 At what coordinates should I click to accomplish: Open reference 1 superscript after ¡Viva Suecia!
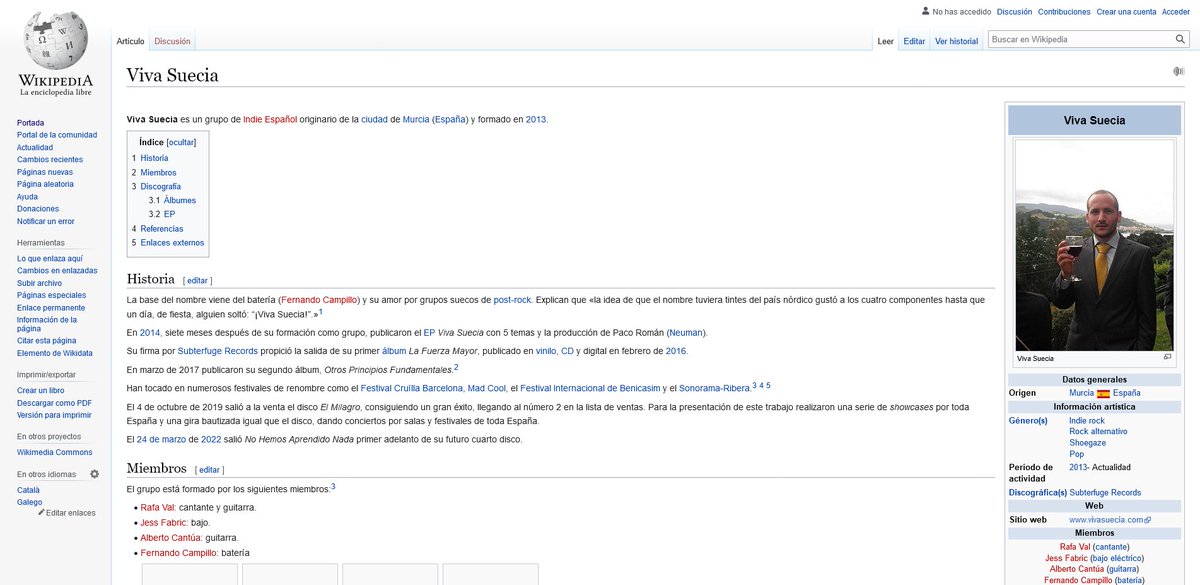pos(320,311)
